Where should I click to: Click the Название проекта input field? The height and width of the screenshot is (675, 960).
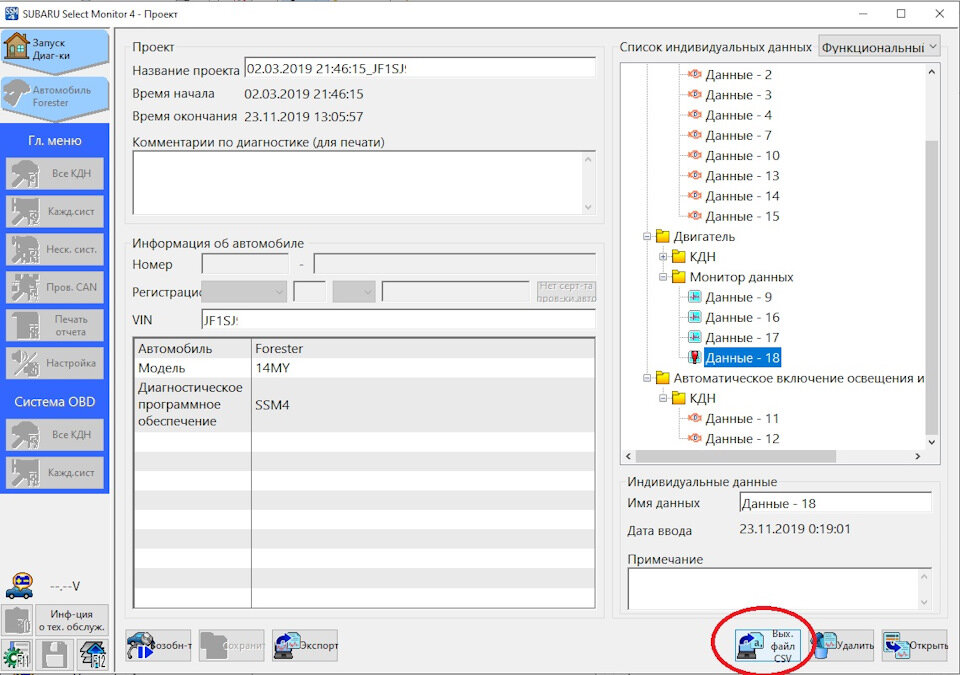(420, 69)
